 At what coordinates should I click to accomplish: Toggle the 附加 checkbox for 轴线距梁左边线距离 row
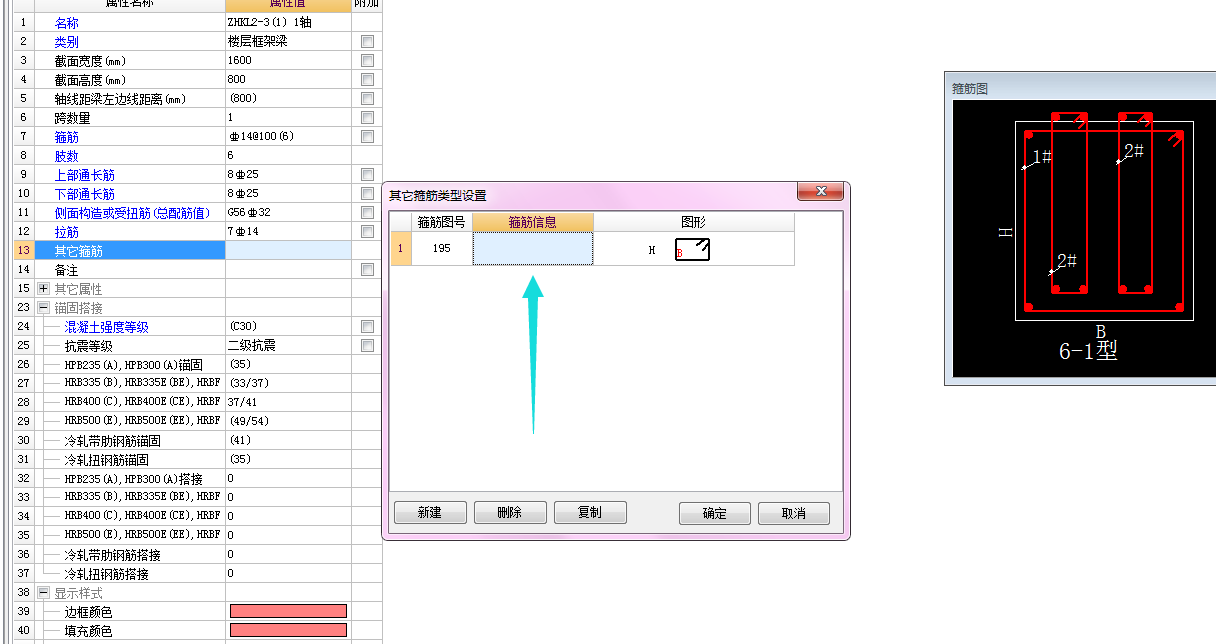(367, 99)
